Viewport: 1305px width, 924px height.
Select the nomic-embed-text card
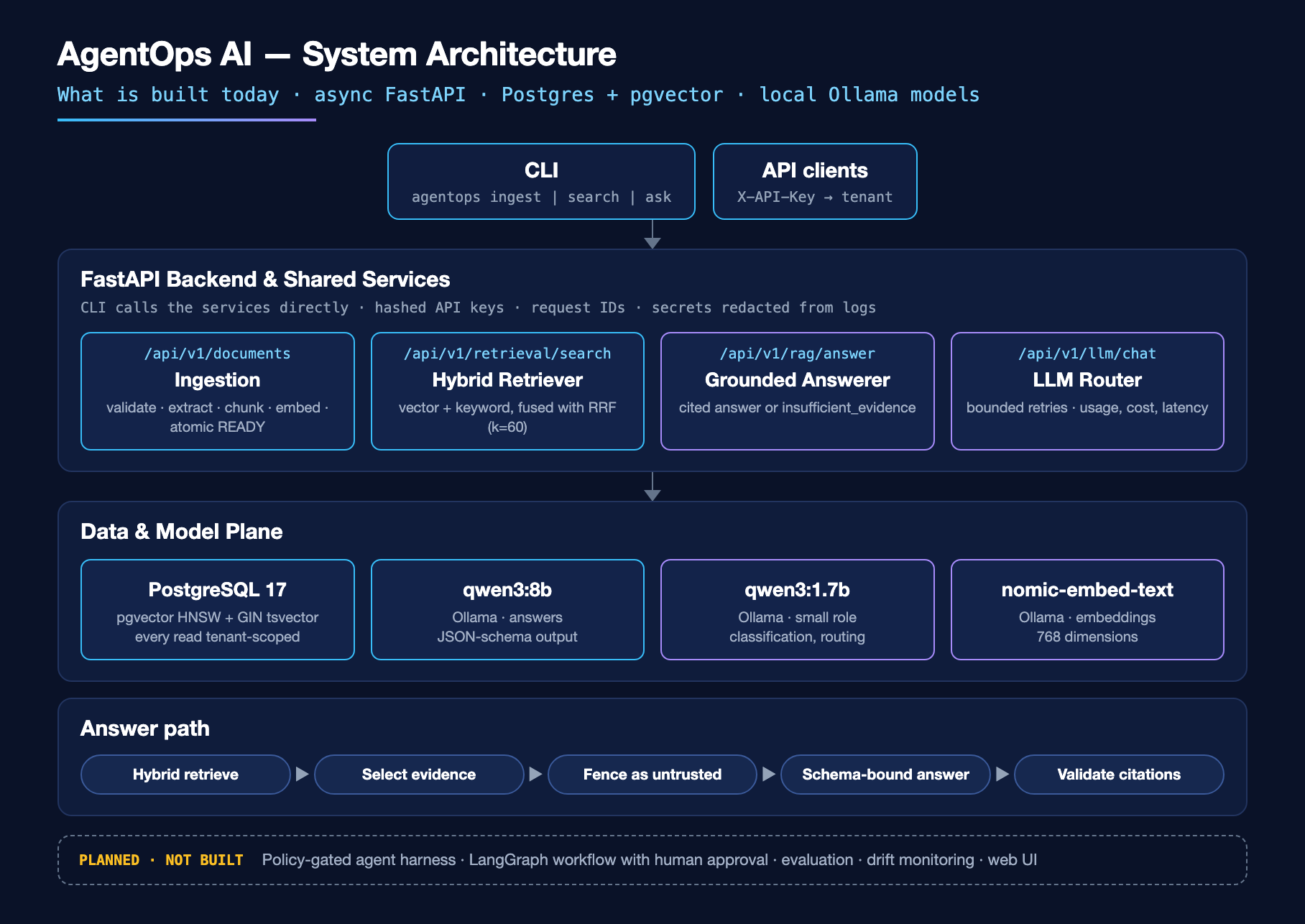click(1087, 609)
